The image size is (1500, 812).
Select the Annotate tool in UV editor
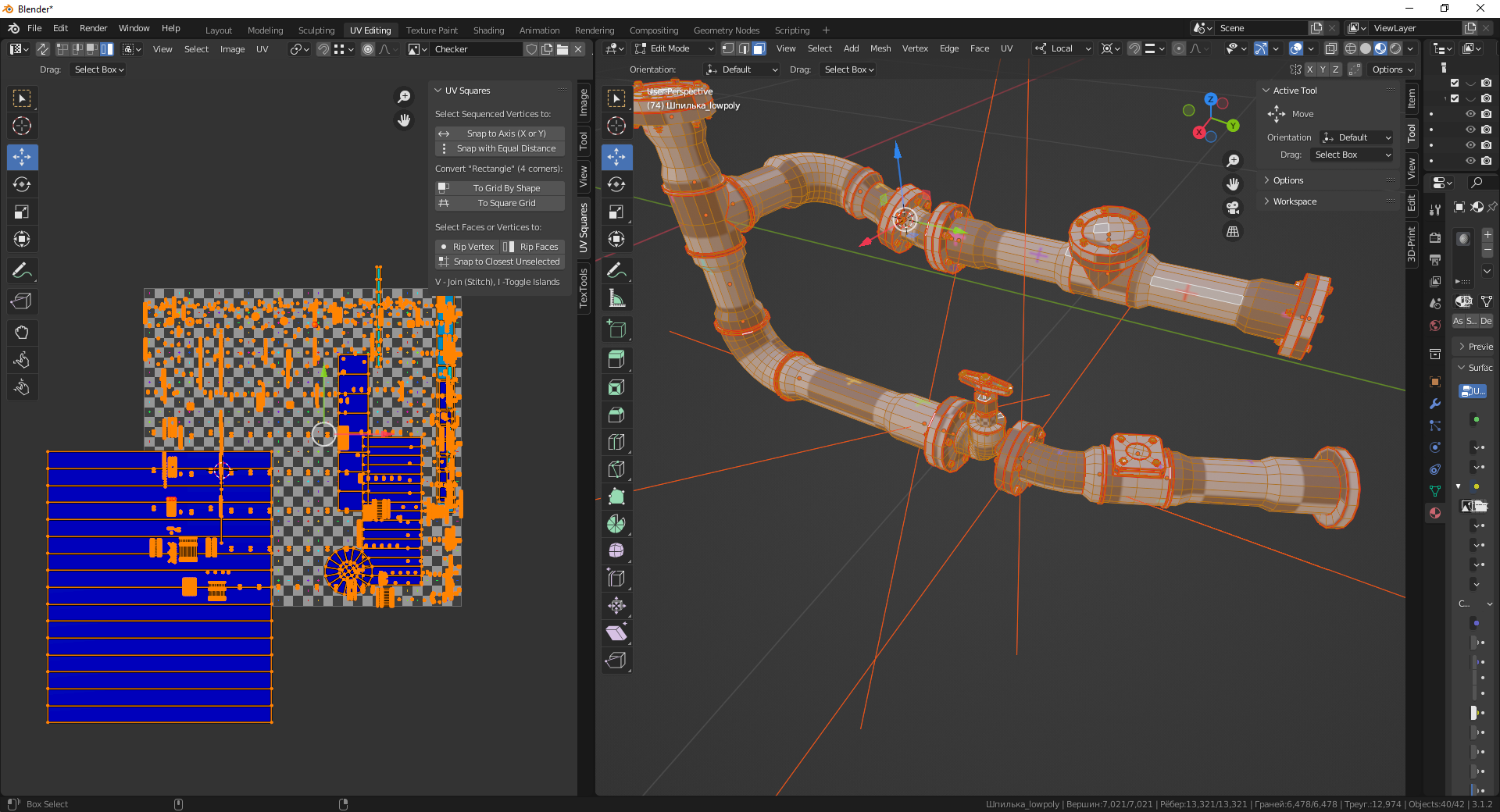pyautogui.click(x=22, y=271)
